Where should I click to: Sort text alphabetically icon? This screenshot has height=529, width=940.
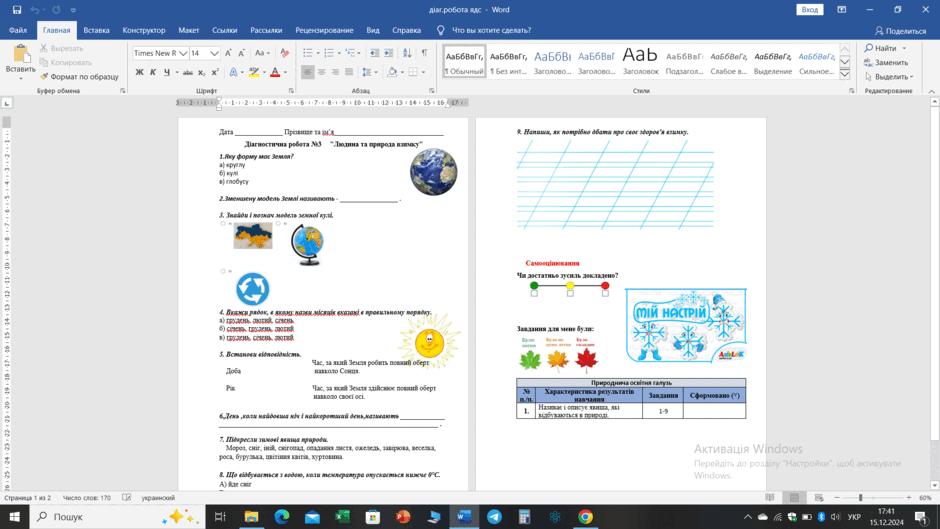tap(407, 53)
